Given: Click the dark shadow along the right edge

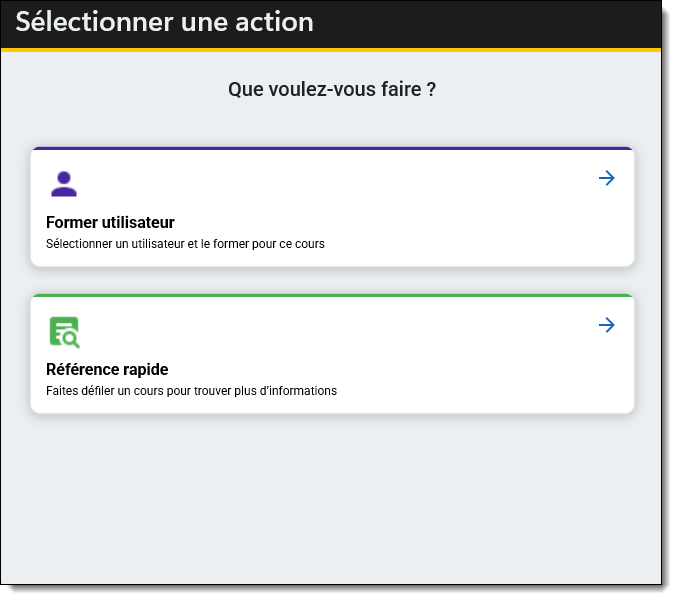Looking at the screenshot, I should pyautogui.click(x=667, y=300).
